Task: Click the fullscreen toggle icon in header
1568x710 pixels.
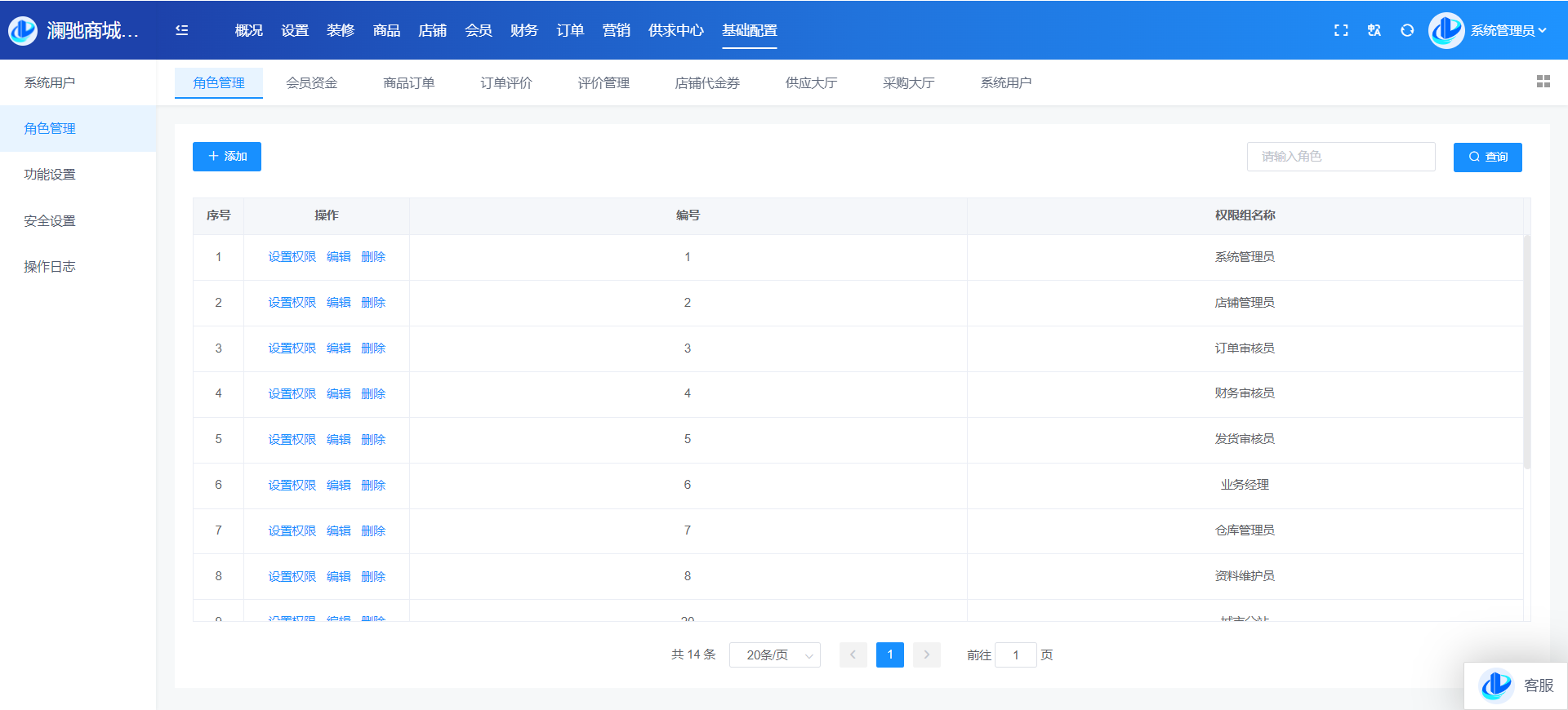Action: (x=1341, y=30)
